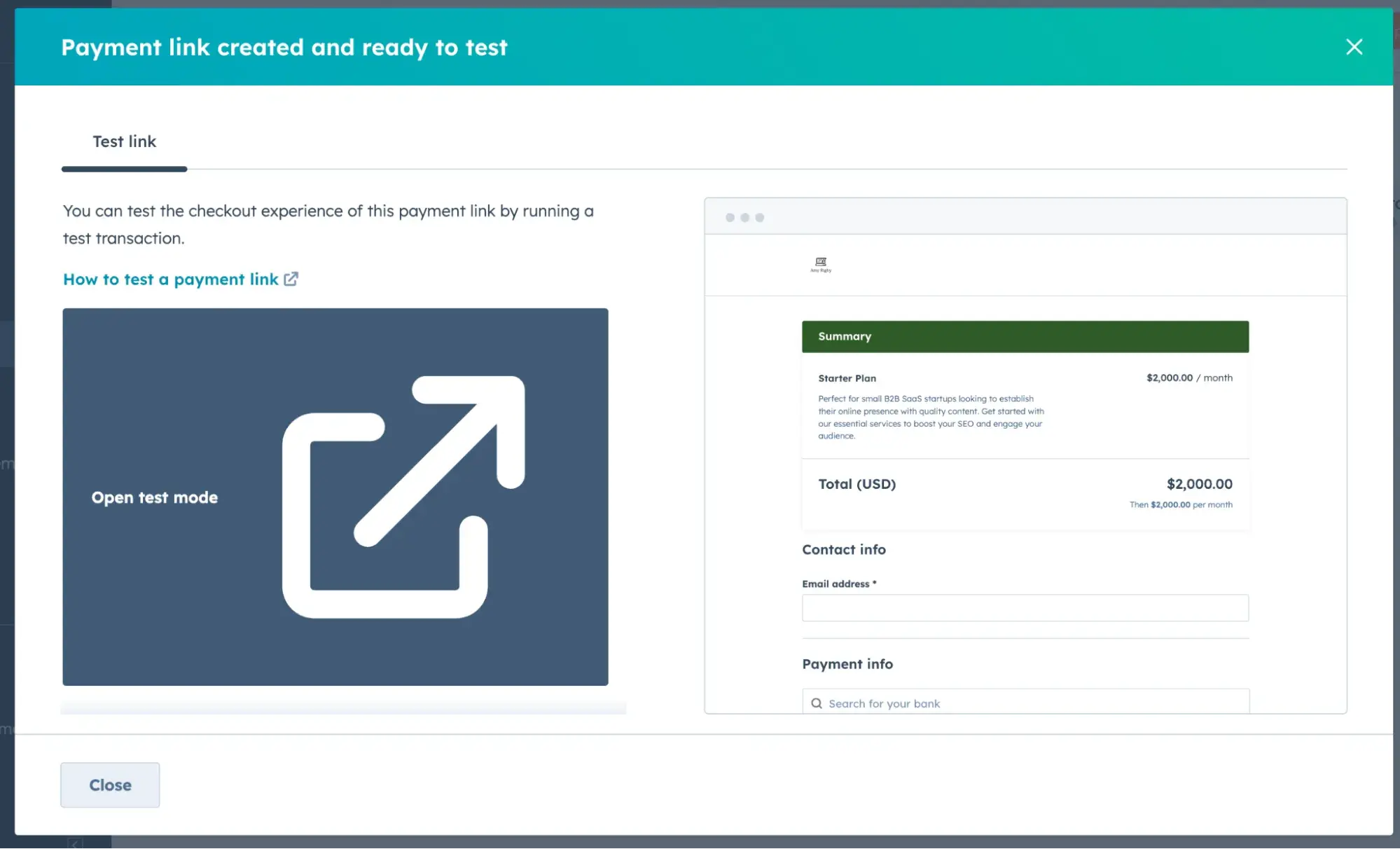Click the green Summary header bar
Screen dimensions: 1400x849
(1025, 336)
